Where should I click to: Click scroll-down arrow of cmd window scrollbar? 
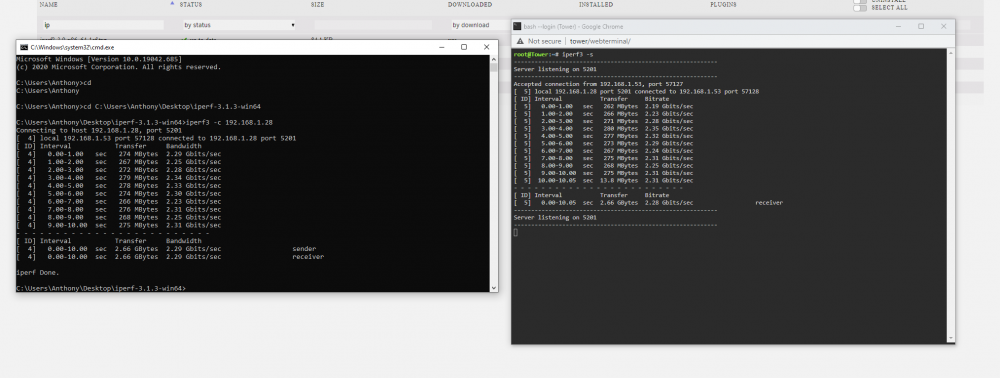[x=494, y=288]
